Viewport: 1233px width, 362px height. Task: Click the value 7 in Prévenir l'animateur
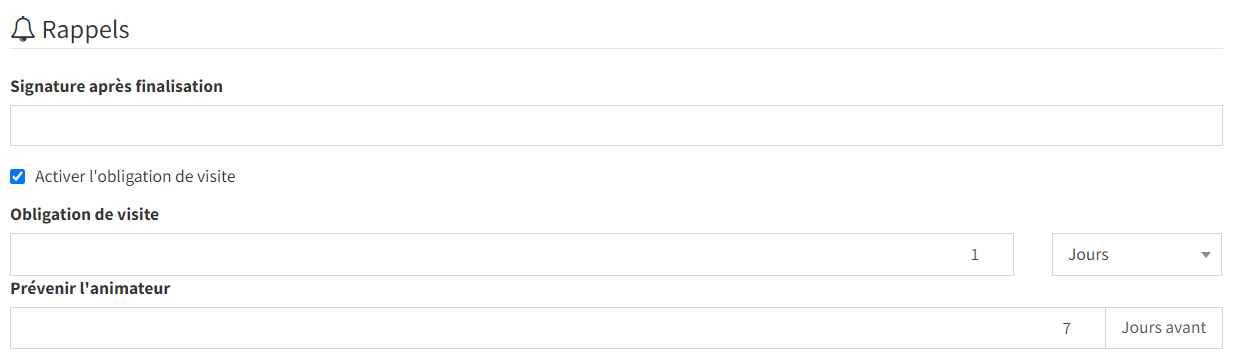[x=1067, y=328]
